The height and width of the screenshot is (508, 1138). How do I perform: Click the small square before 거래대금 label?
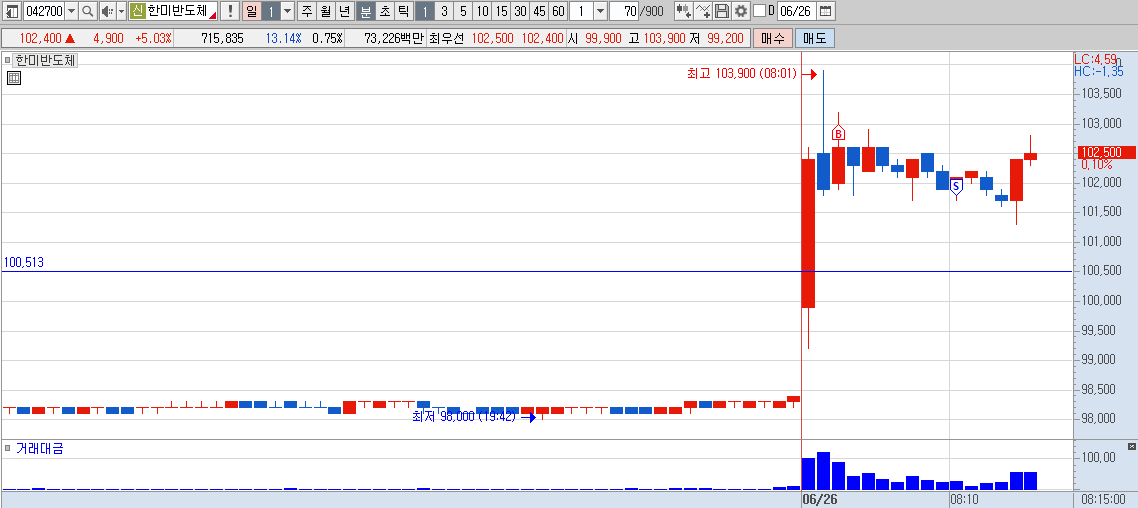click(x=7, y=448)
